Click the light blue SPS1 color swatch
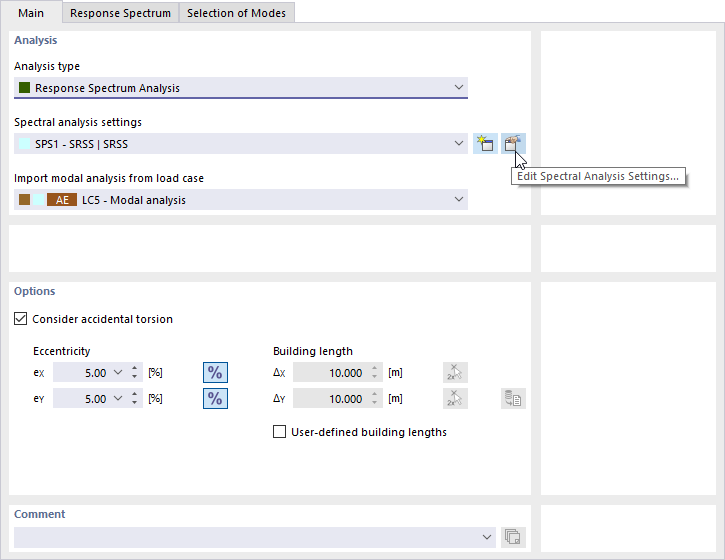The image size is (725, 560). 25,144
